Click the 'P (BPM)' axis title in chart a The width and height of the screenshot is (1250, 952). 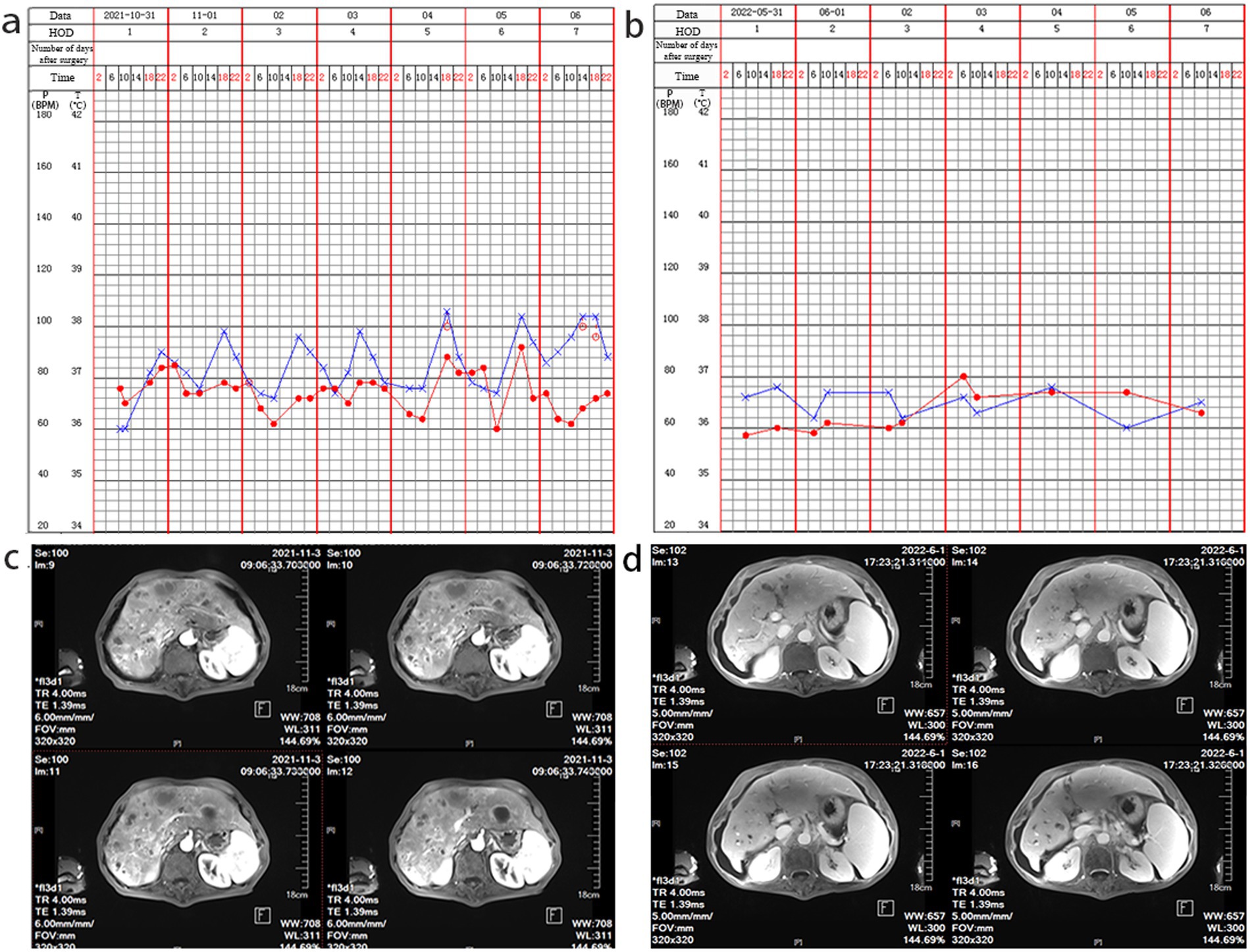(45, 100)
